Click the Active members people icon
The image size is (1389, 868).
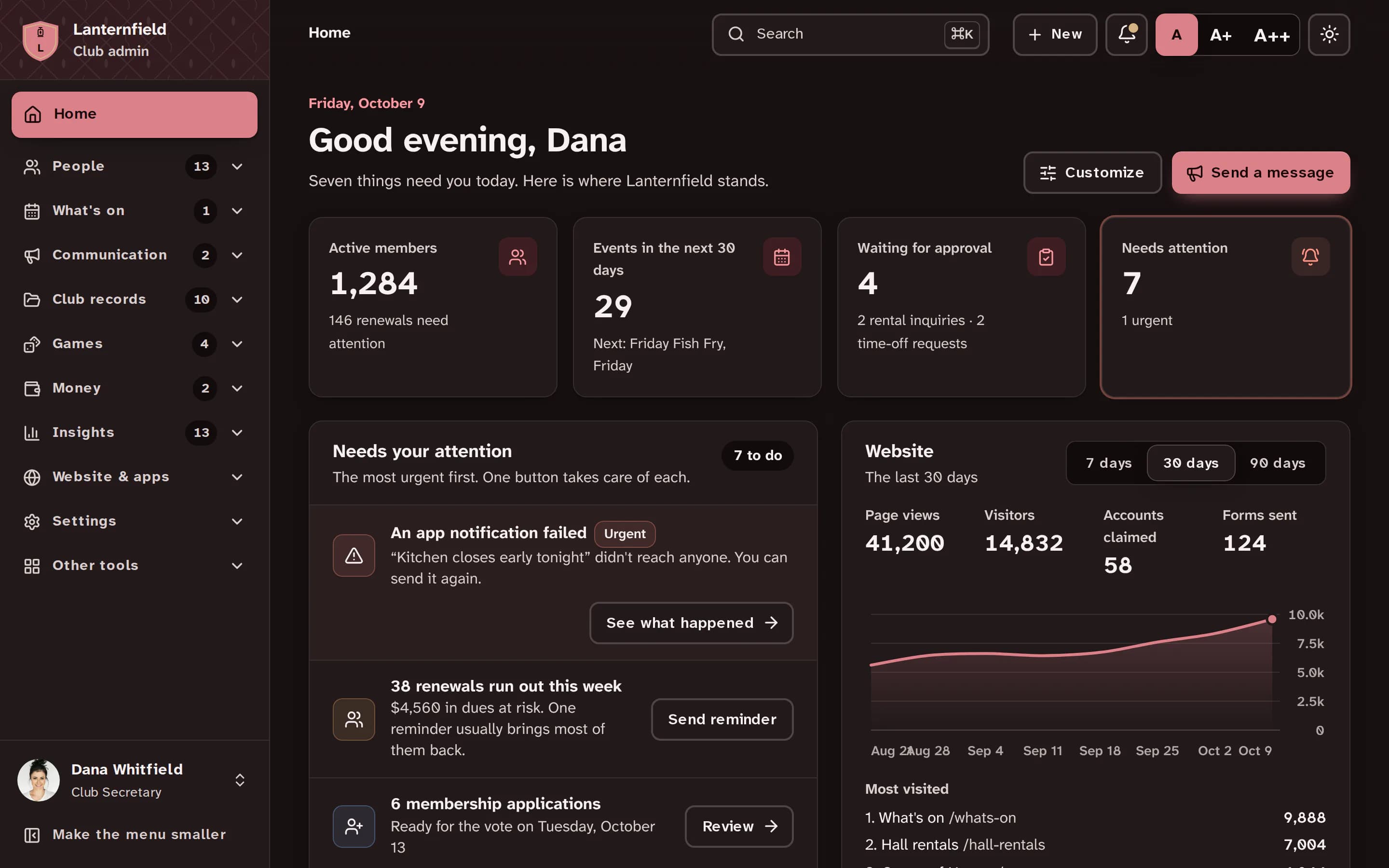coord(517,257)
